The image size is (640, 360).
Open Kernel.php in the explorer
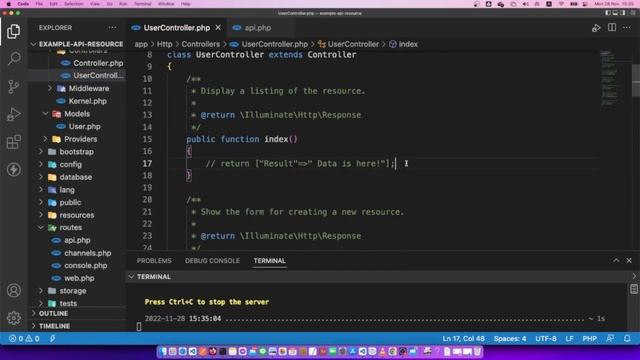87,101
